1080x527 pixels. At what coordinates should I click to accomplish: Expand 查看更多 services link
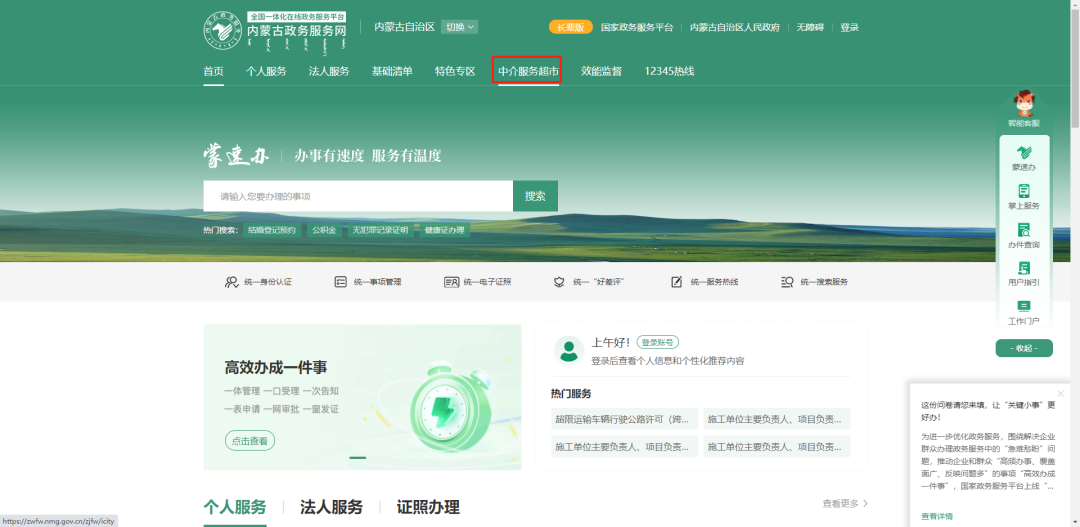[x=845, y=504]
